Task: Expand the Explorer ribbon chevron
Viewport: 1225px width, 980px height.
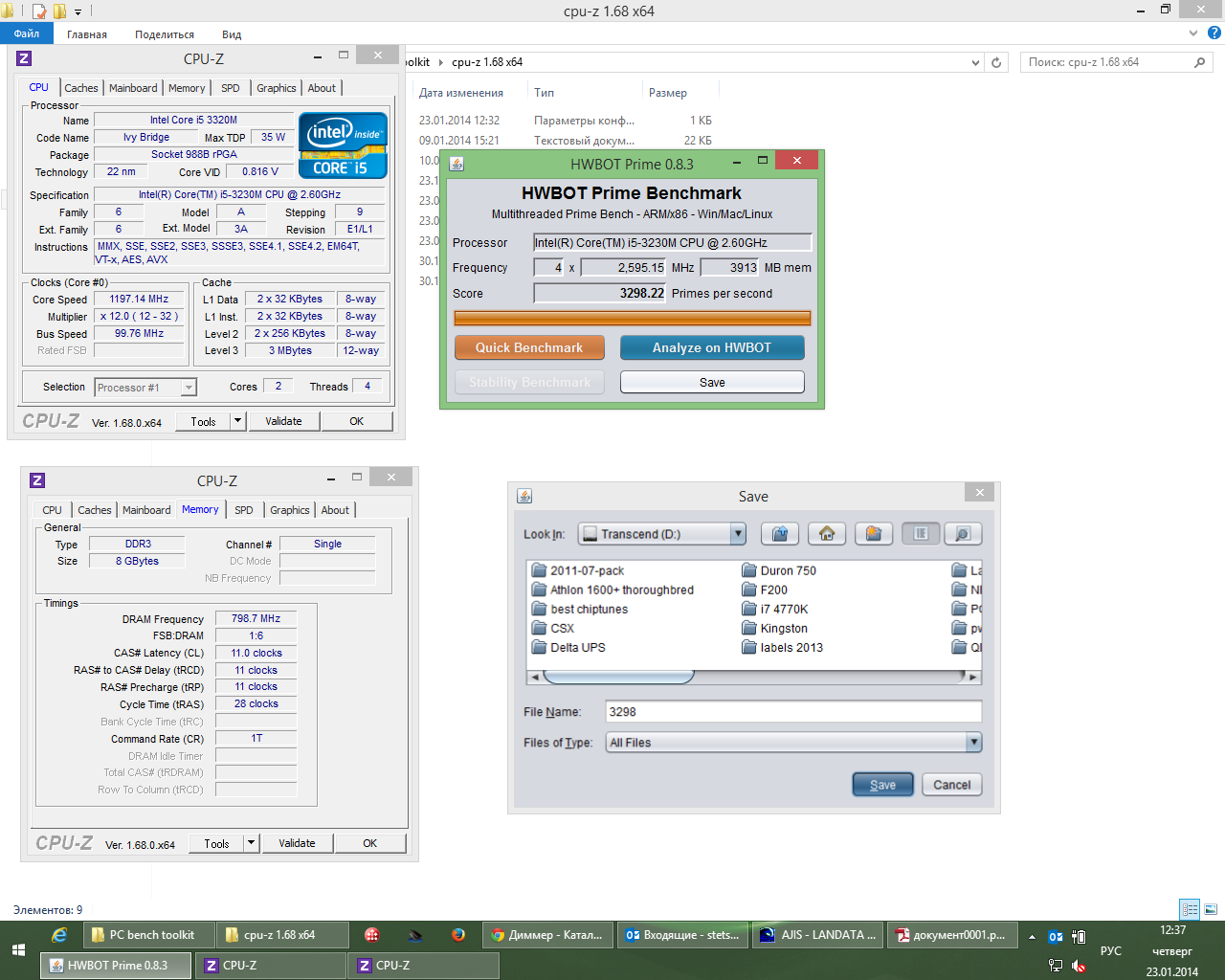Action: (x=1192, y=33)
